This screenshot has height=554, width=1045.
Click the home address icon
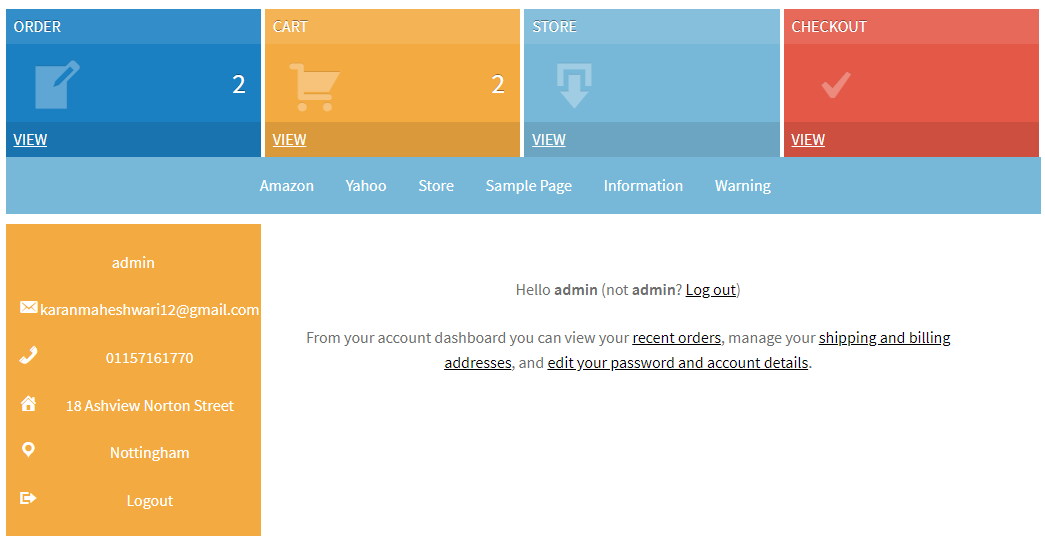[28, 403]
